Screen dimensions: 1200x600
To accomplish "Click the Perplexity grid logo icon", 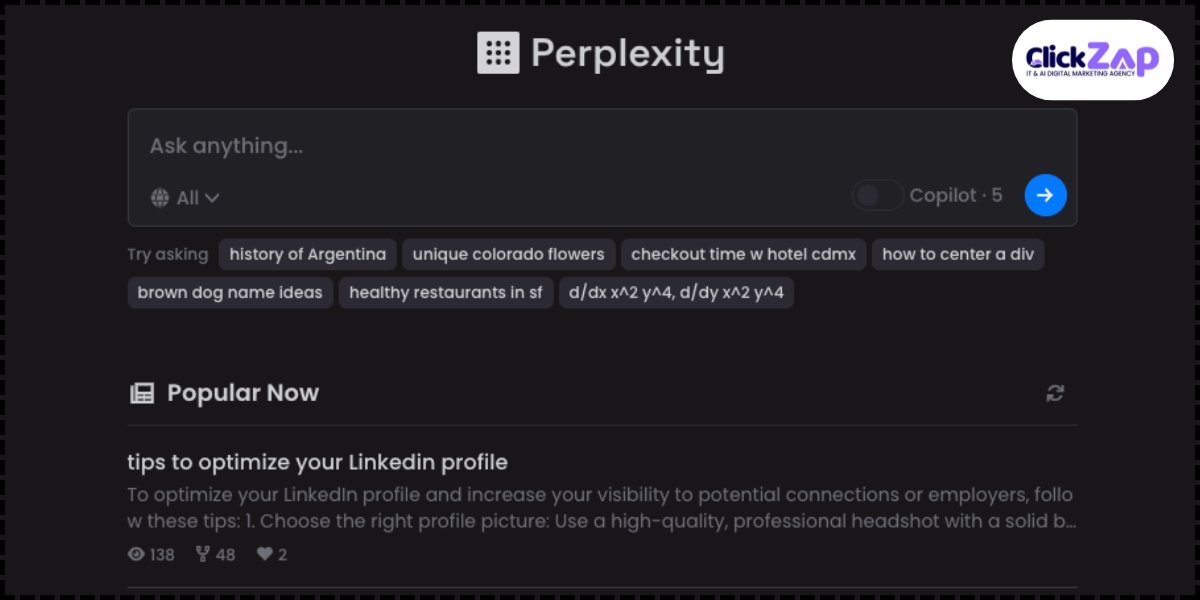I will click(x=497, y=52).
